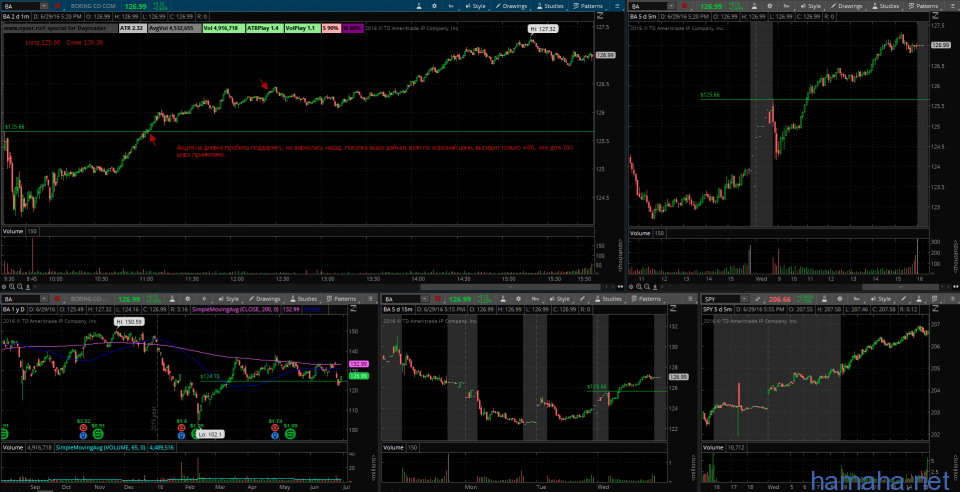Enter symbol field in top-right BA chart

point(650,6)
